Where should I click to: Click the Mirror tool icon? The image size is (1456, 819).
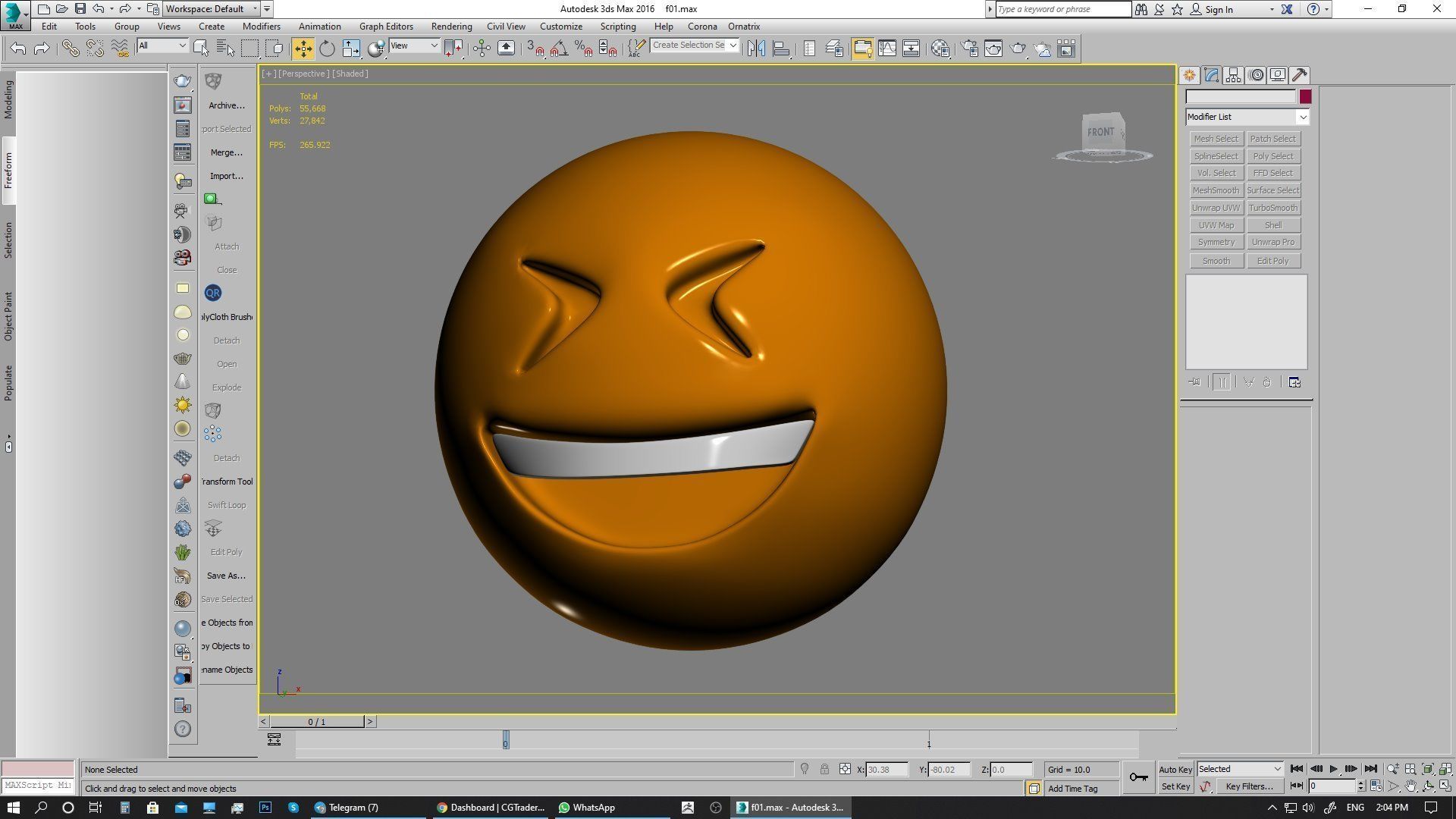pos(756,49)
